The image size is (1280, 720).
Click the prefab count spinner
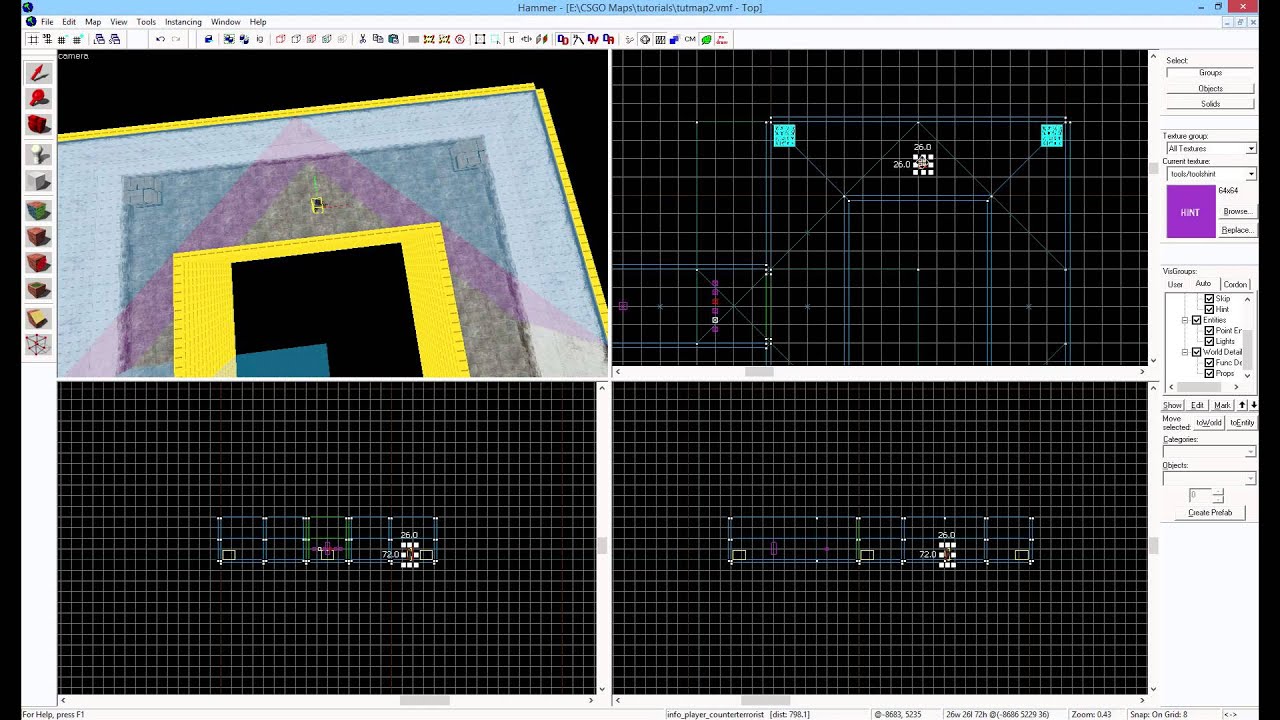[x=1218, y=495]
